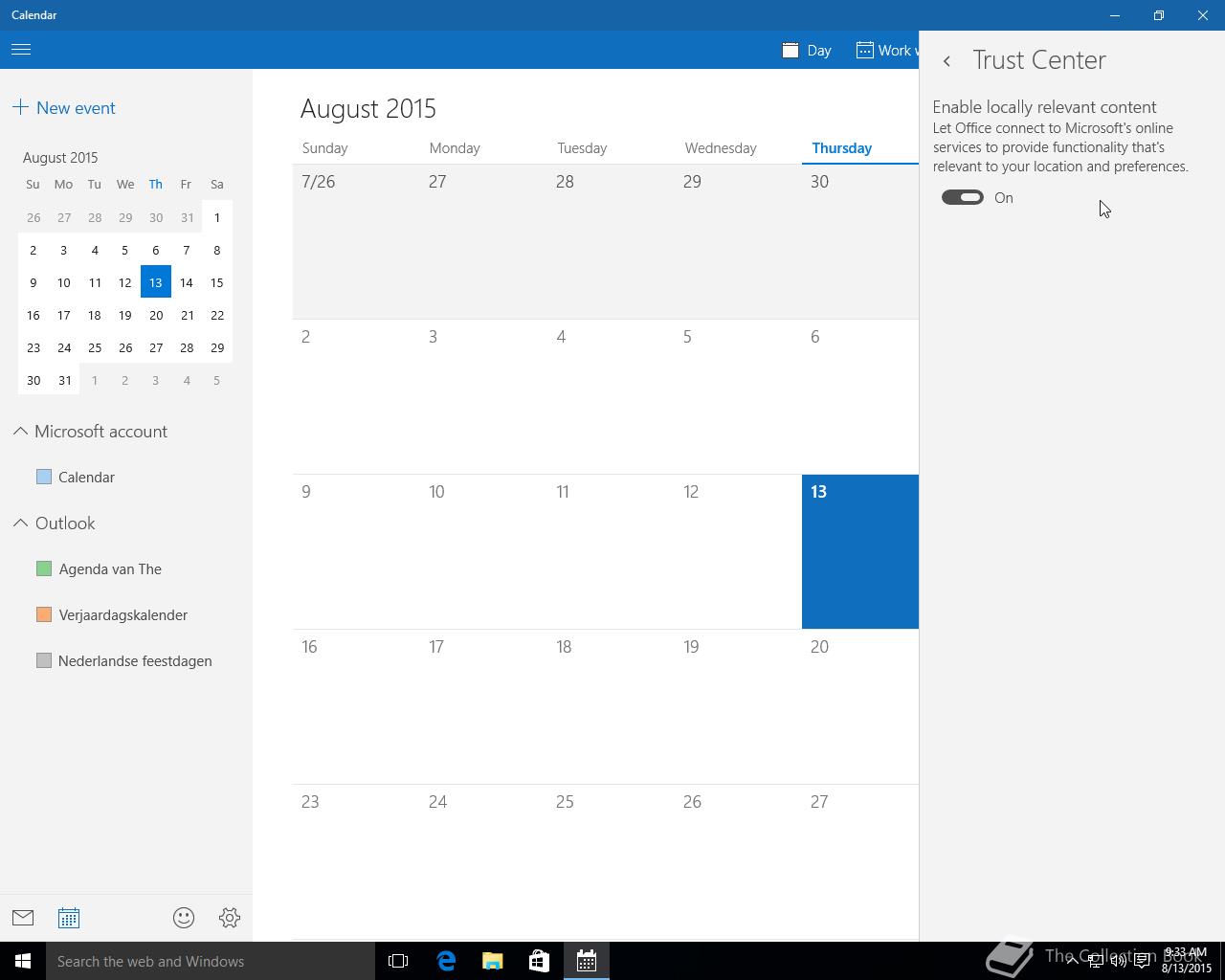This screenshot has height=980, width=1225.
Task: Toggle the Verjaardagskalender calendar checkbox
Action: pyautogui.click(x=44, y=614)
